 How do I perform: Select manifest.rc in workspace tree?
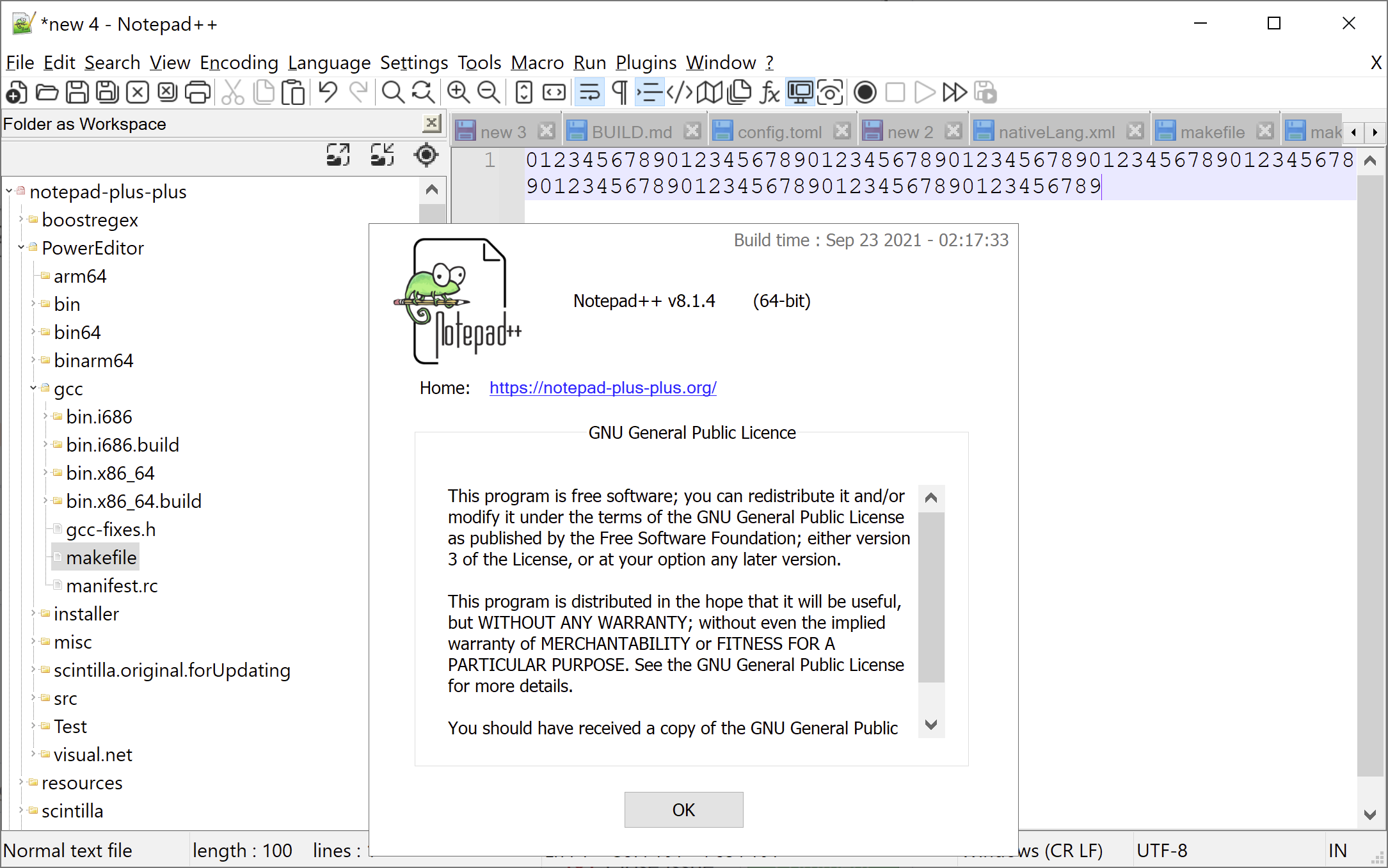tap(111, 586)
